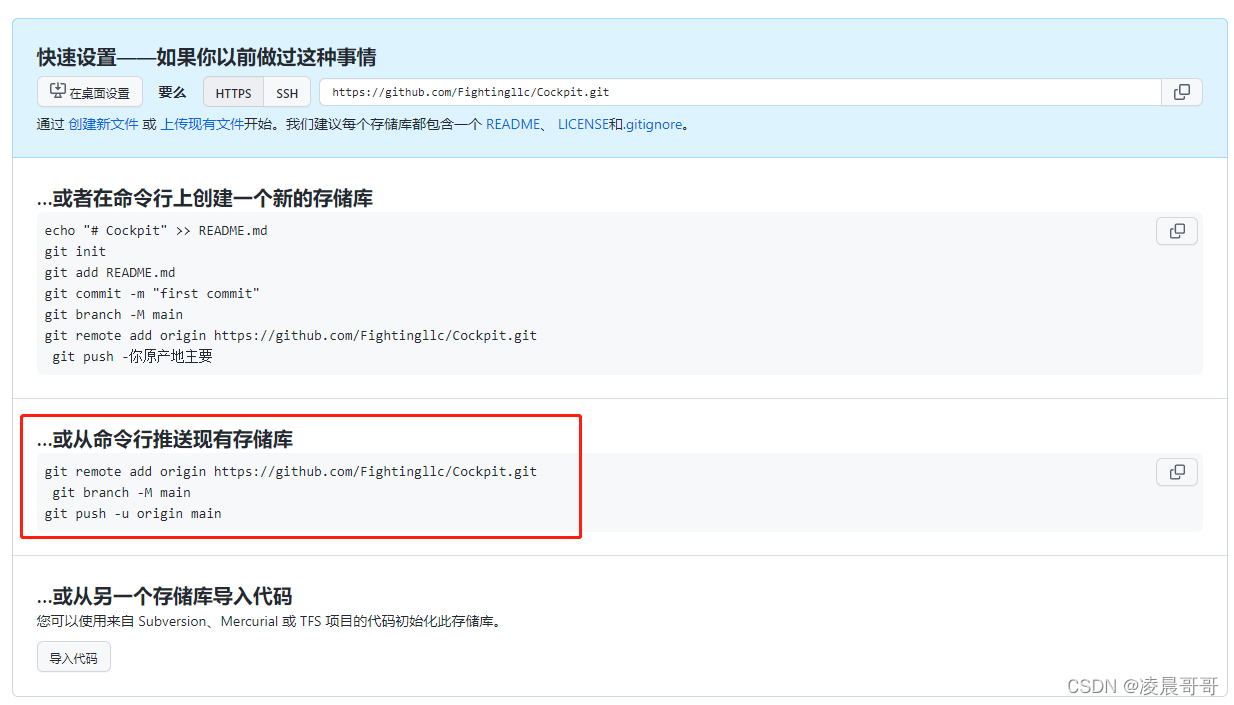Image resolution: width=1234 pixels, height=705 pixels.
Task: Click git remote add origin in the push-existing block
Action: click(291, 471)
